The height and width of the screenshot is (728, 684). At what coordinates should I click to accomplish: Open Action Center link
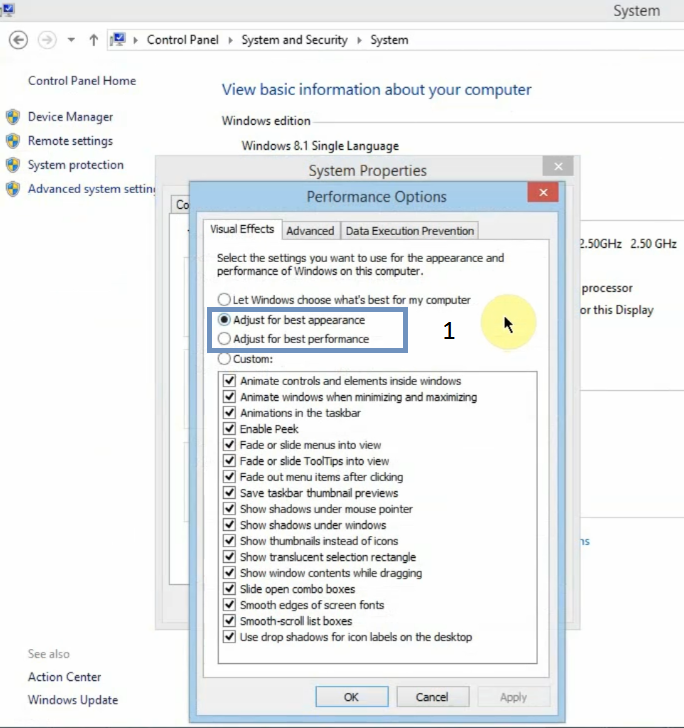pos(65,677)
